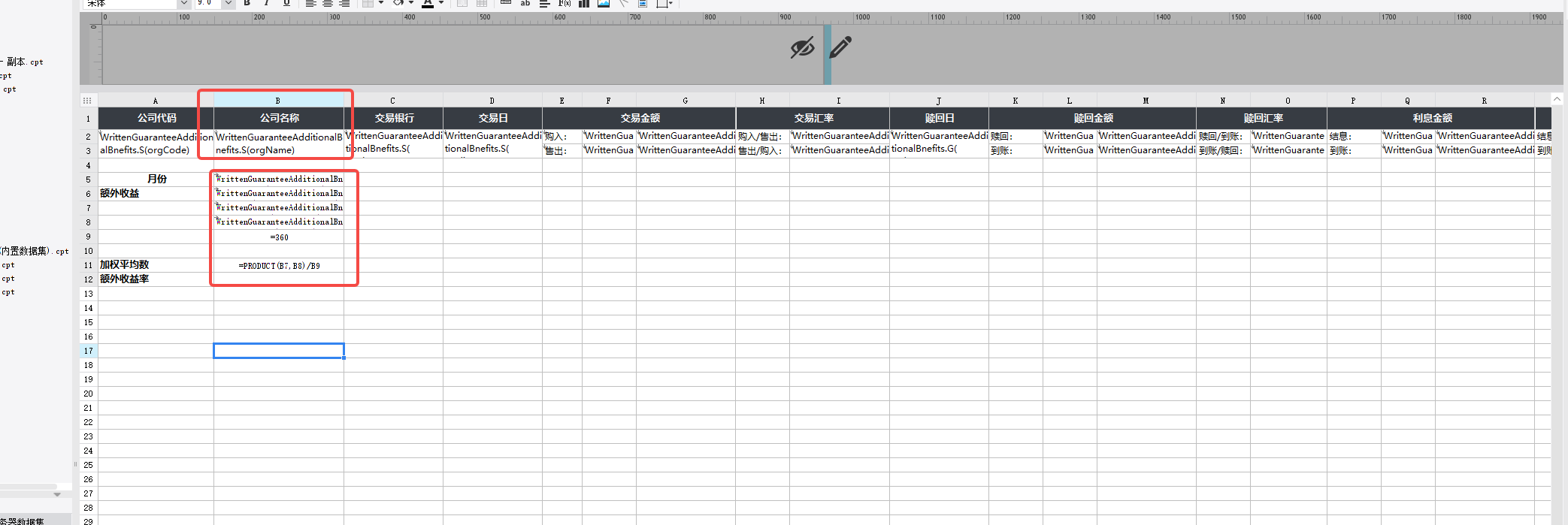Select the =360 formula cell
Screen dimensions: 1568x525
(279, 237)
